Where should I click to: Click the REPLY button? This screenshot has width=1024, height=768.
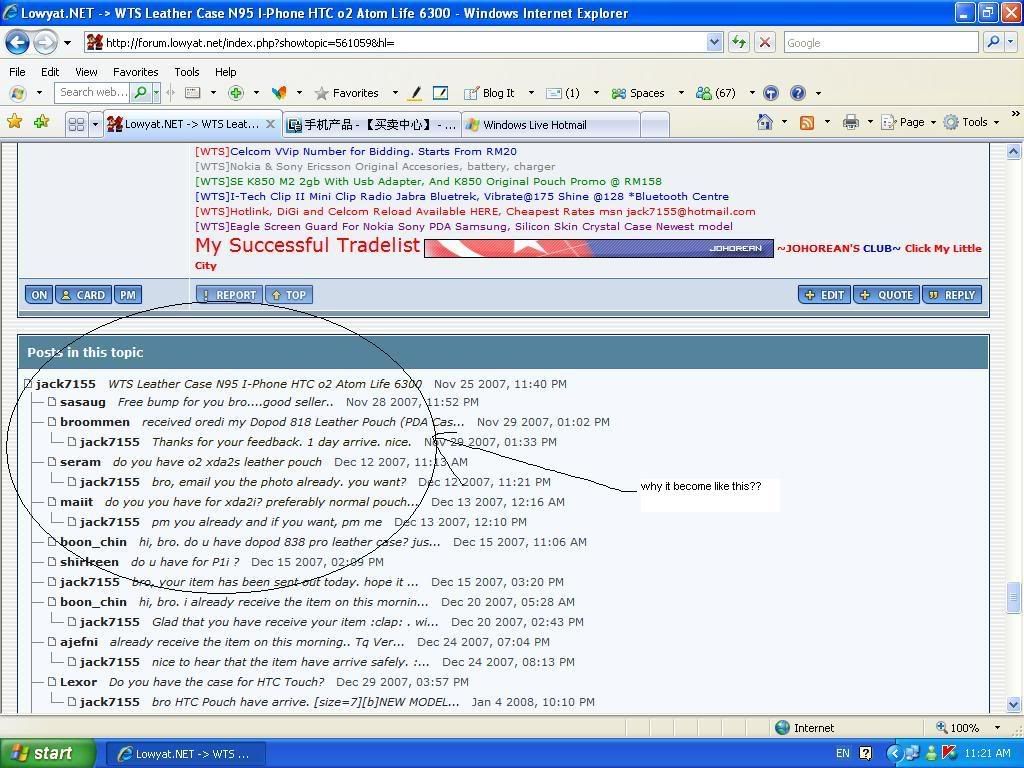point(952,294)
